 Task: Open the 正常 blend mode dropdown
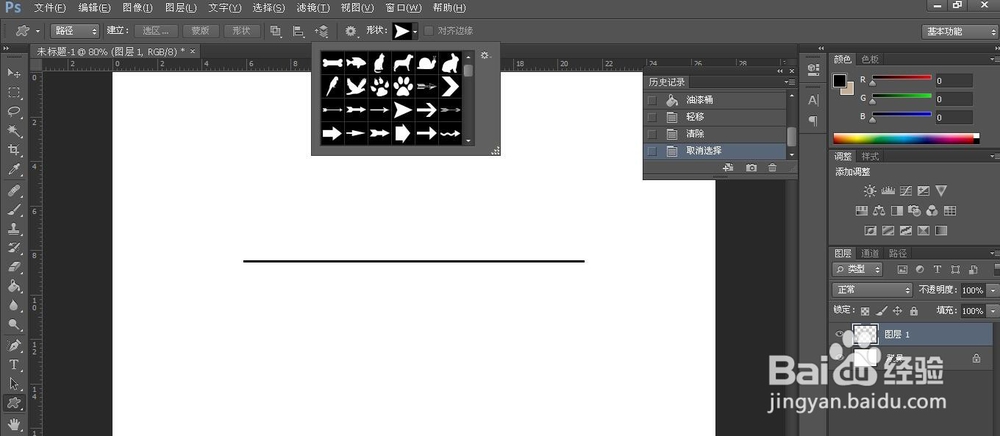pyautogui.click(x=872, y=290)
